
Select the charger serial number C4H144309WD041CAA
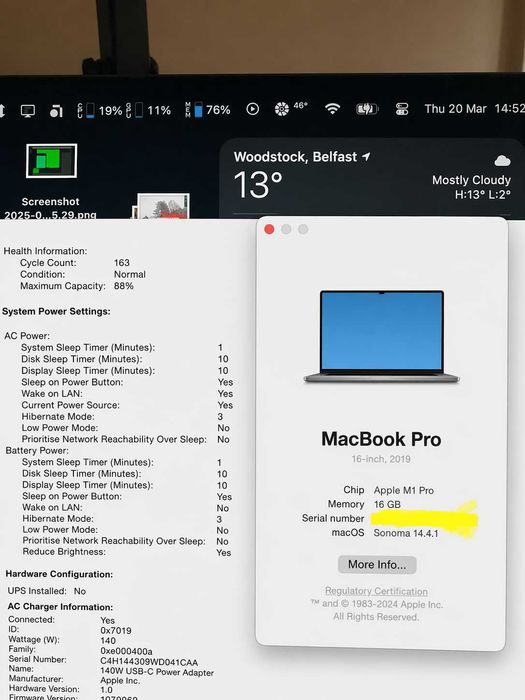tap(149, 662)
